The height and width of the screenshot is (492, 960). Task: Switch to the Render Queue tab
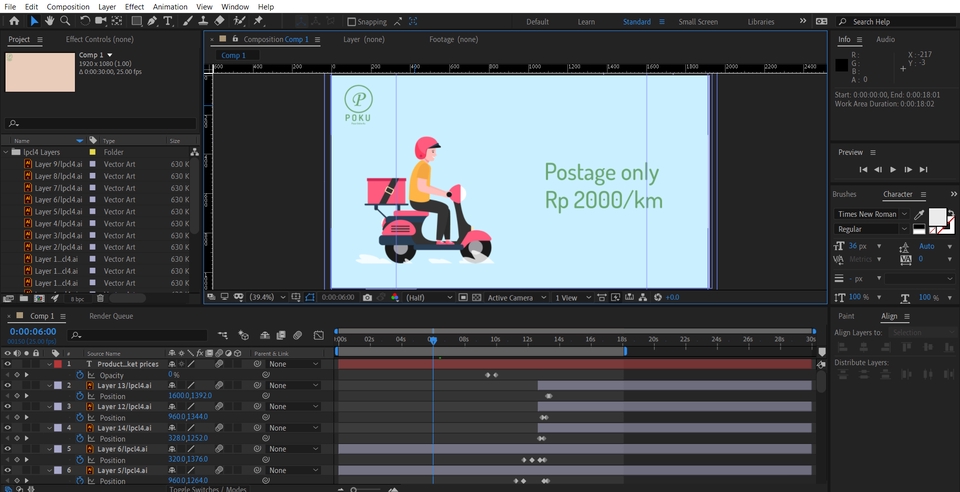coord(111,316)
